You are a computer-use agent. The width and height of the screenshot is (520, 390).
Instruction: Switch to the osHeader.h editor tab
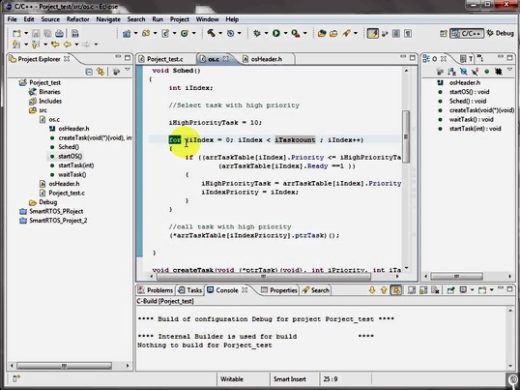(x=266, y=59)
